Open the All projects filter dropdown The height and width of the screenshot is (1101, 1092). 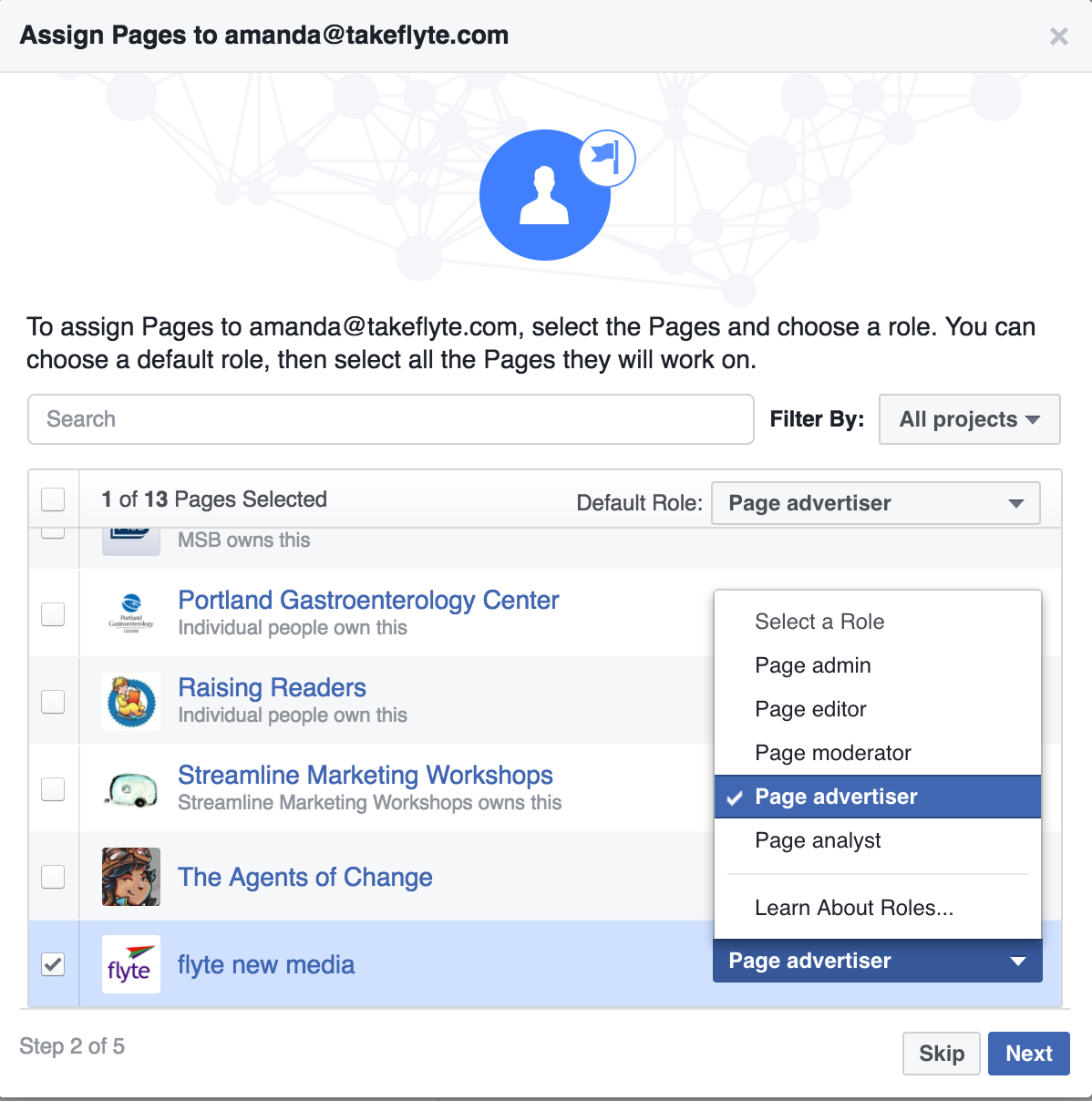969,419
